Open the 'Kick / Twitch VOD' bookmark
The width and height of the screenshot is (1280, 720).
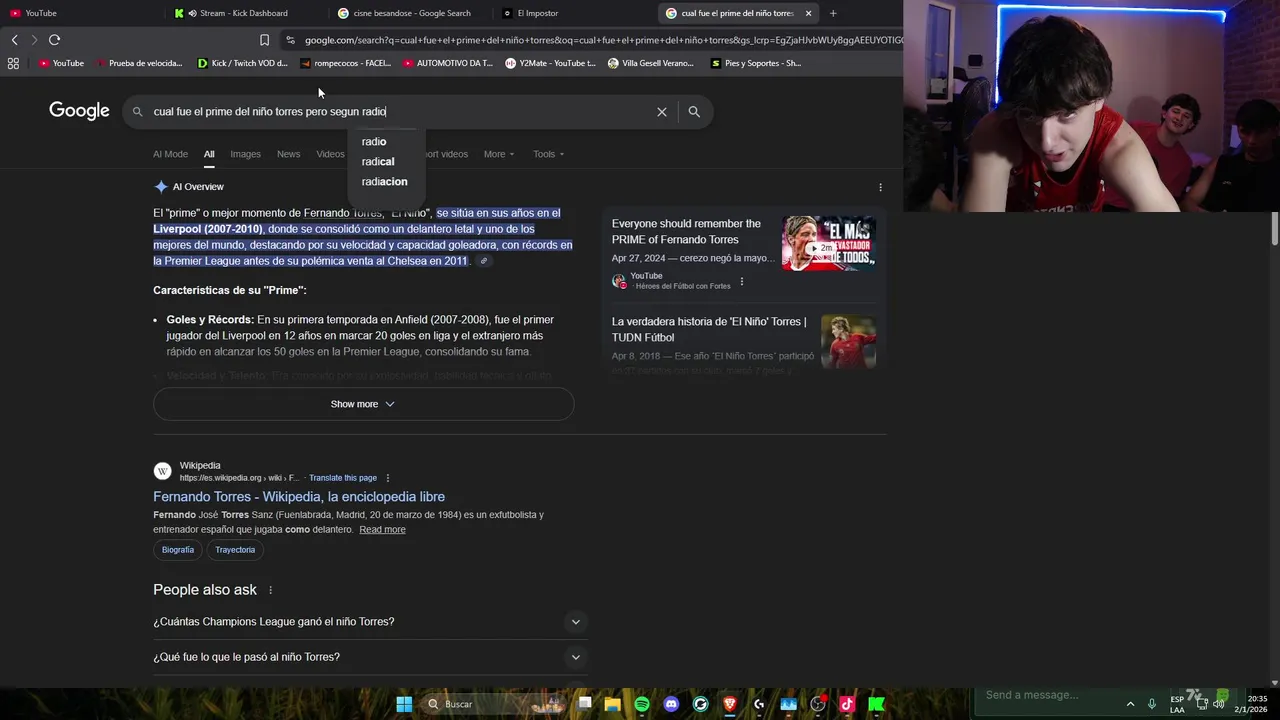tap(242, 63)
